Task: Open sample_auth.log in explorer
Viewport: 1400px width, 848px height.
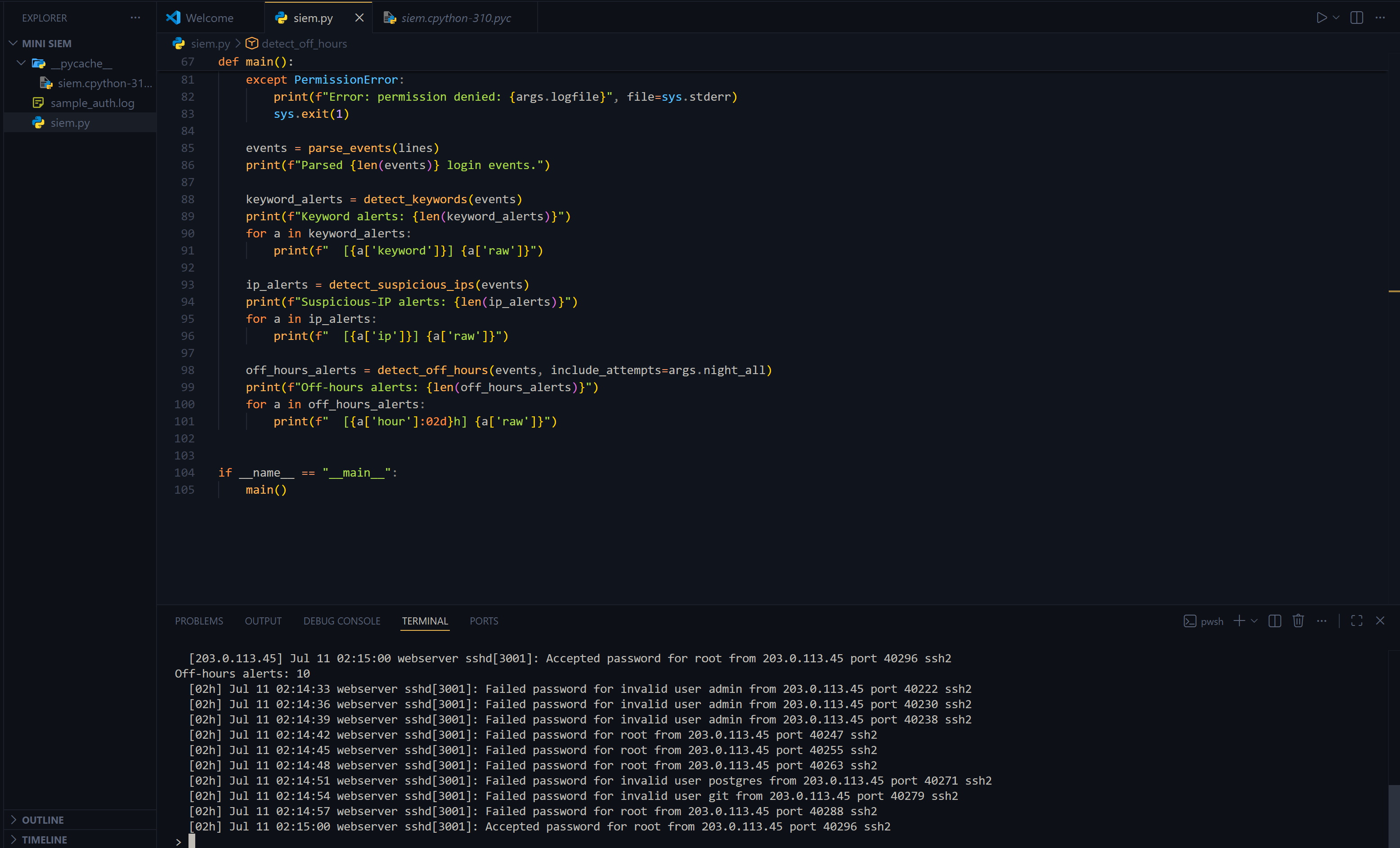Action: tap(93, 103)
